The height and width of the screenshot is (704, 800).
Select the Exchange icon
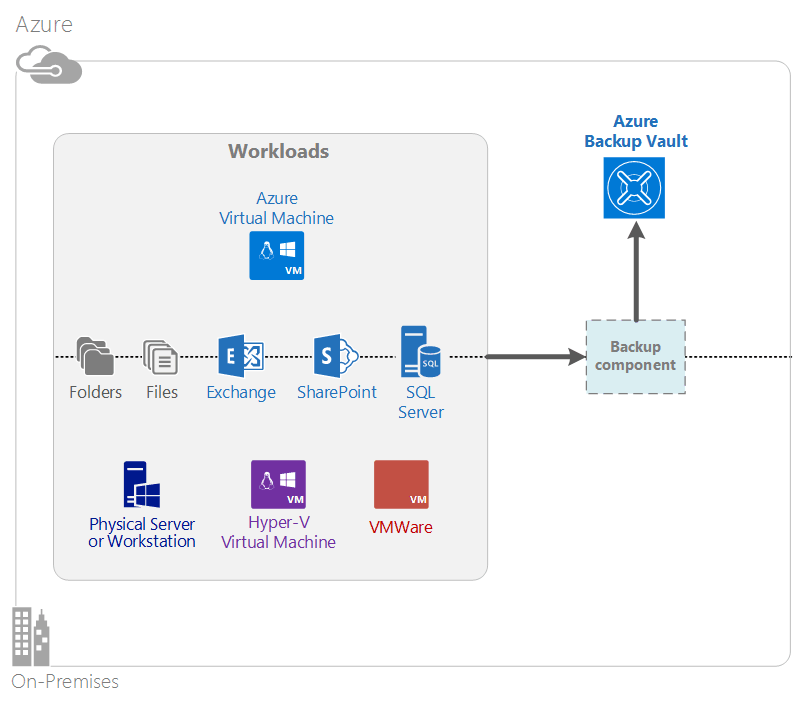tap(241, 356)
